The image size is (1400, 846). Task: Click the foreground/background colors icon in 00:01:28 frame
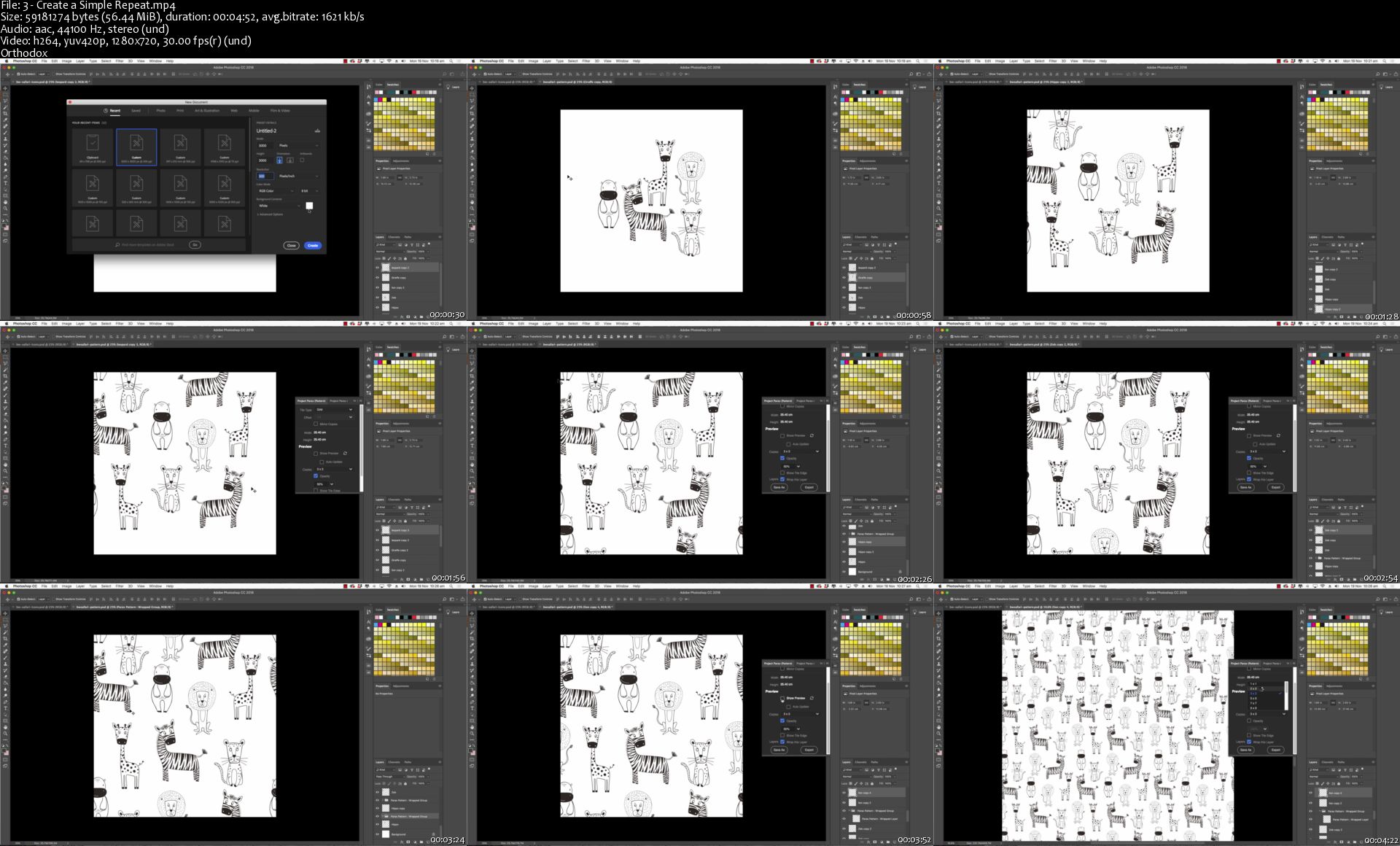938,227
